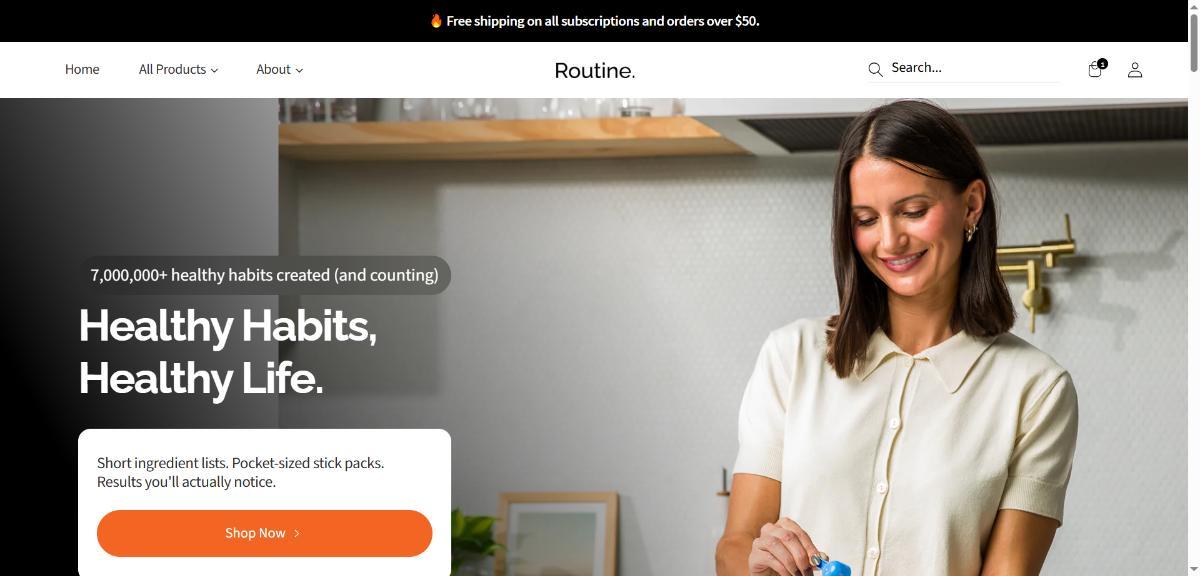Click the short ingredient lists description text
This screenshot has height=576, width=1200.
[240, 472]
